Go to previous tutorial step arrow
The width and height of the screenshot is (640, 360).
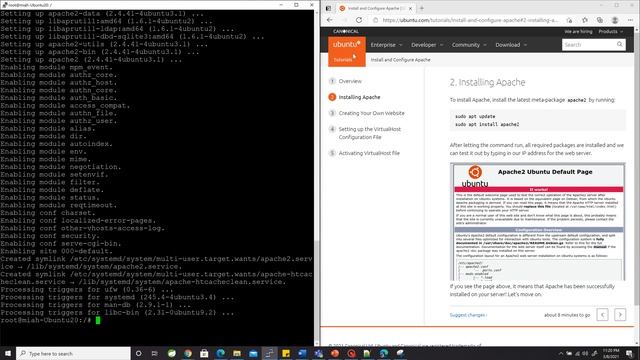602,315
